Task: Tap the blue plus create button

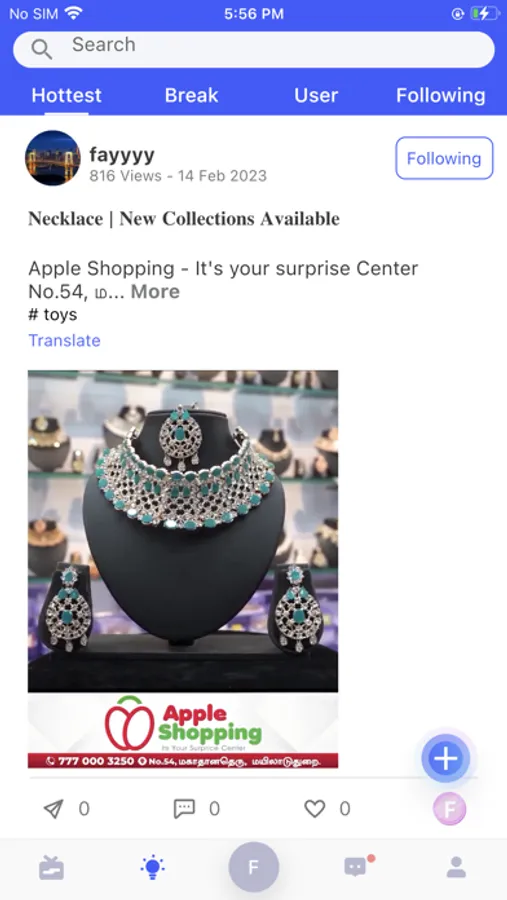Action: coord(446,759)
